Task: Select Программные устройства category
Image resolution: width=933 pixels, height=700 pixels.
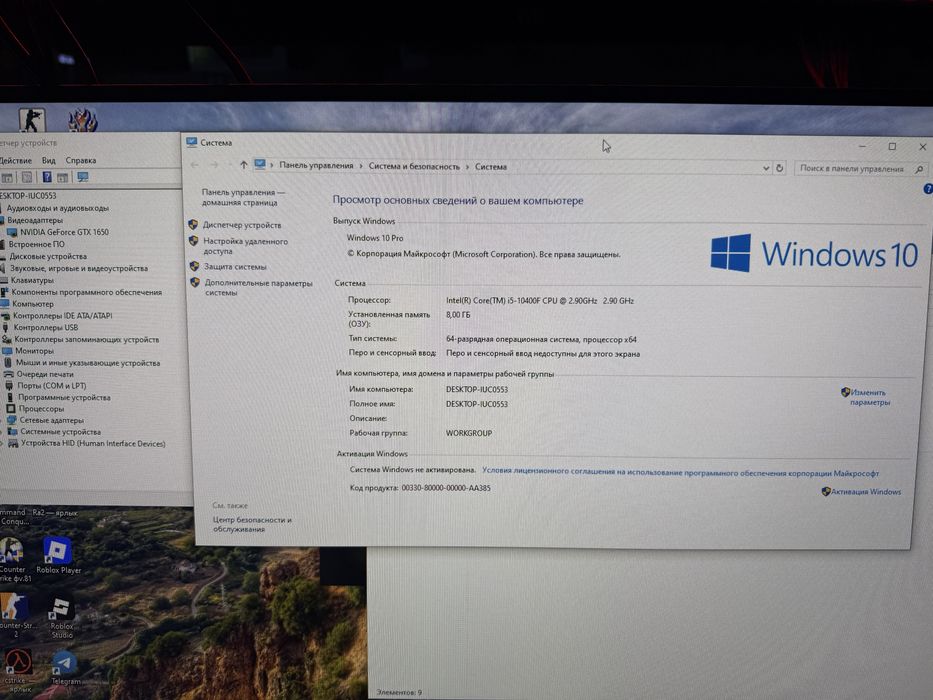Action: point(64,397)
